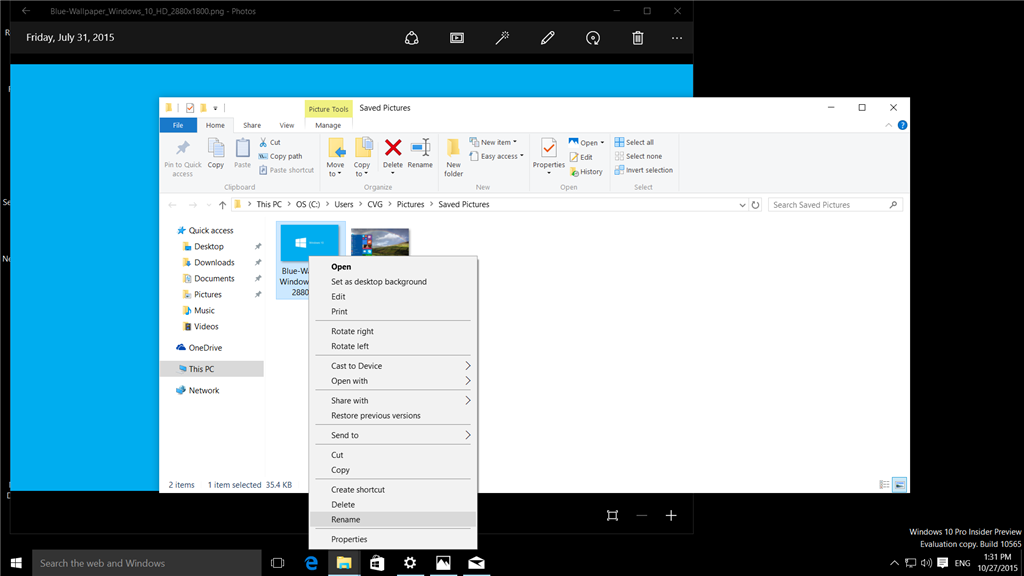Open the pencil Edit tool in Photos

click(547, 38)
